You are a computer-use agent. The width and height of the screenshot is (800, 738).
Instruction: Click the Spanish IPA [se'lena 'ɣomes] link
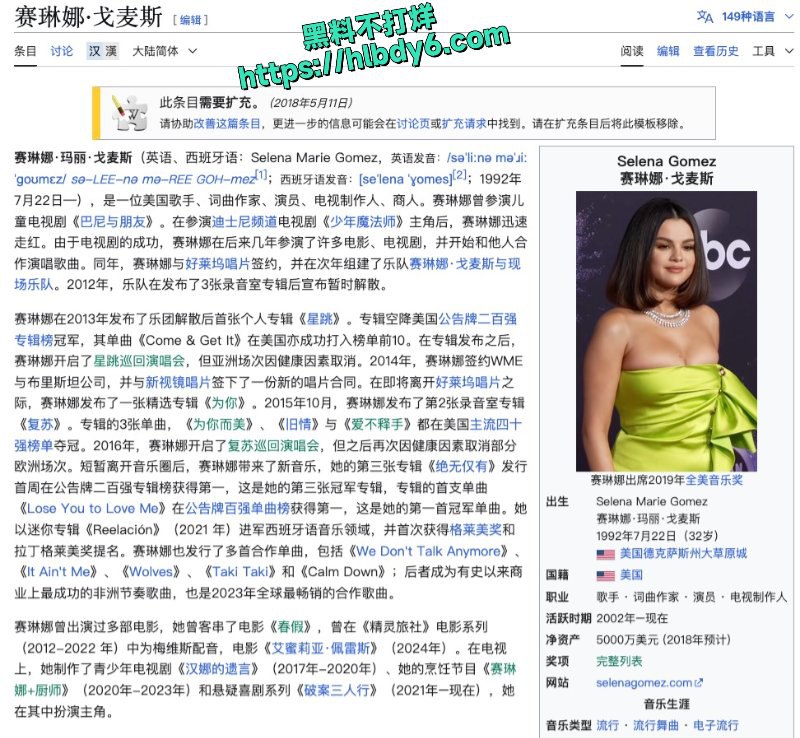[x=405, y=179]
